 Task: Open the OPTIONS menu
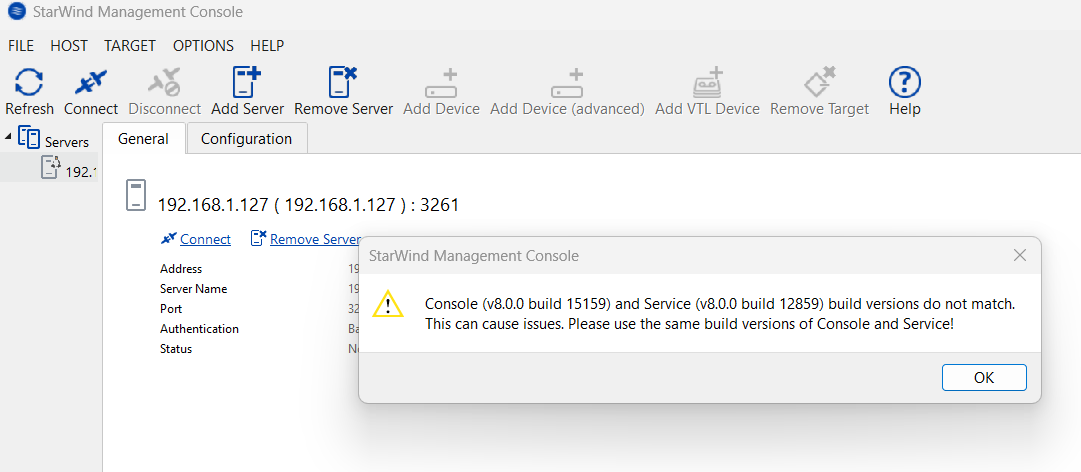coord(203,46)
